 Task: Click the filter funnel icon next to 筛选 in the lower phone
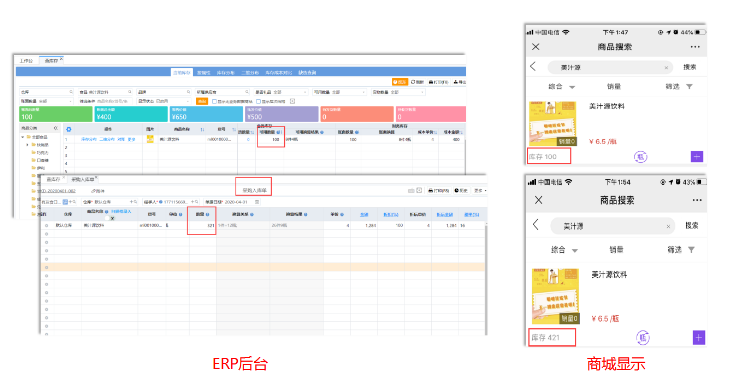(x=691, y=249)
